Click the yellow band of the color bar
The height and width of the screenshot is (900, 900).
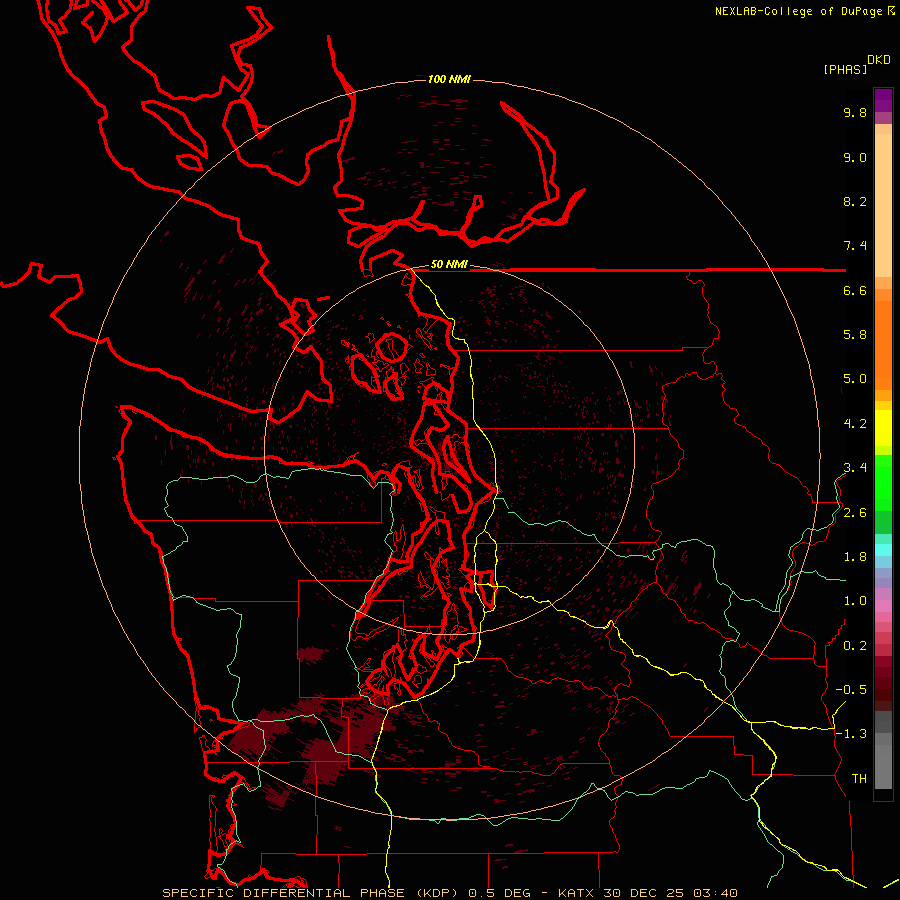click(x=883, y=428)
